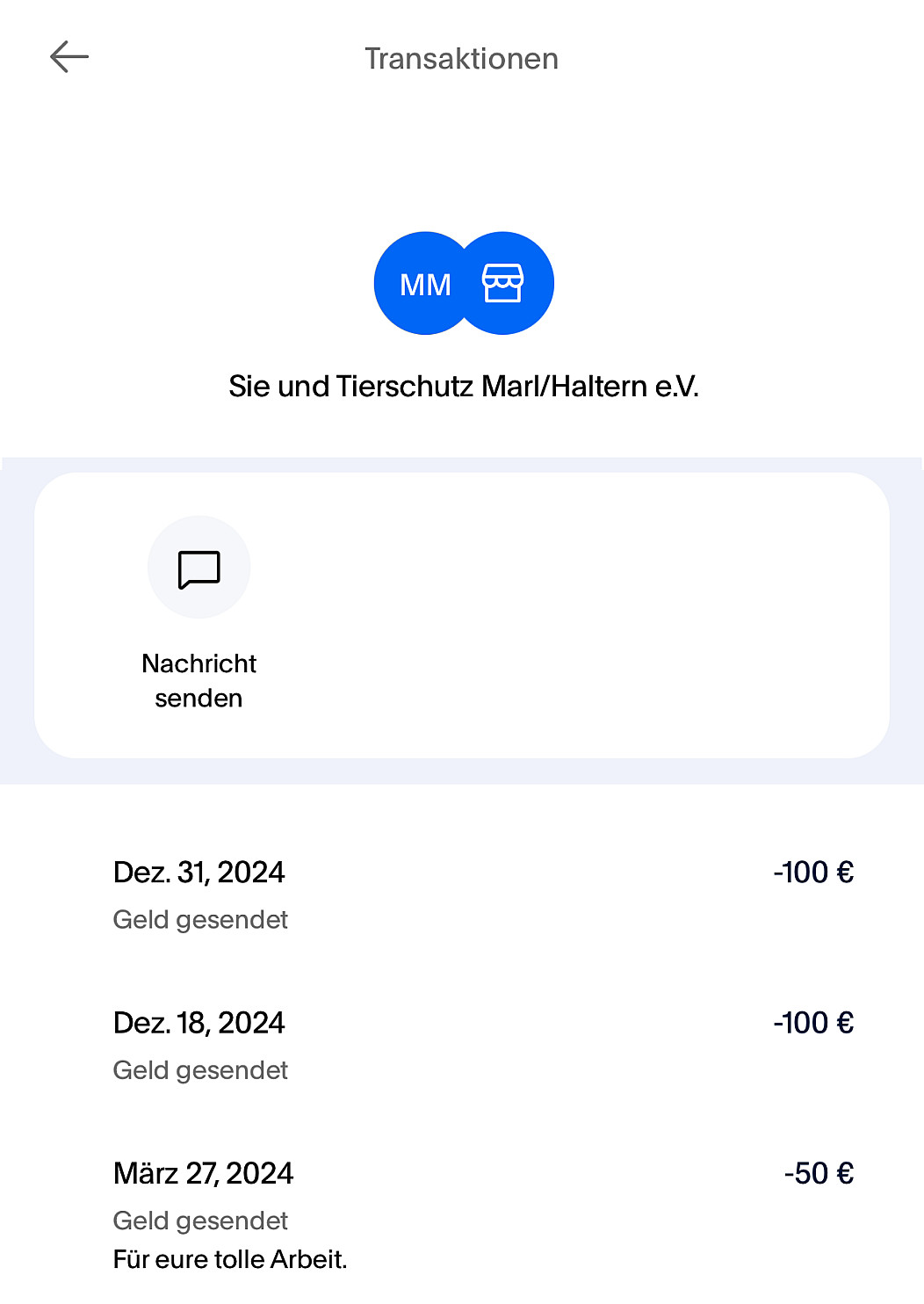Click the -100 € amount for Dez. 18

[x=813, y=1023]
